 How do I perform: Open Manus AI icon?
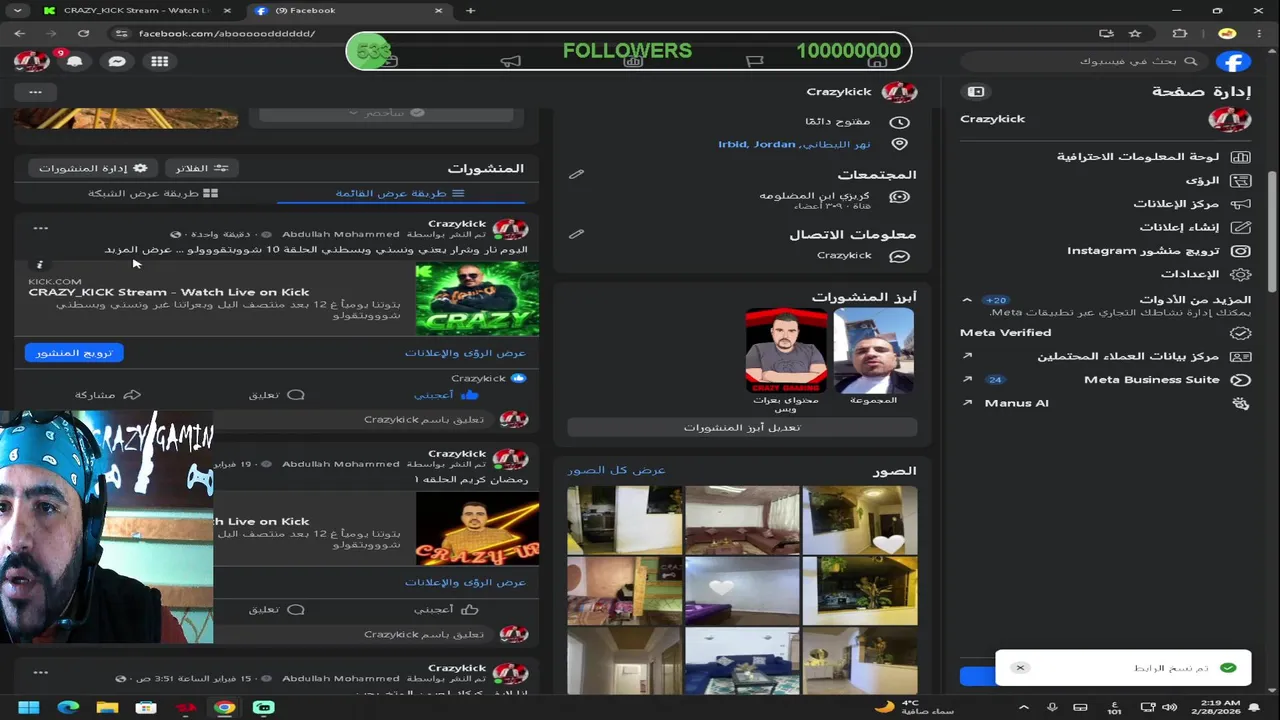pyautogui.click(x=1241, y=404)
